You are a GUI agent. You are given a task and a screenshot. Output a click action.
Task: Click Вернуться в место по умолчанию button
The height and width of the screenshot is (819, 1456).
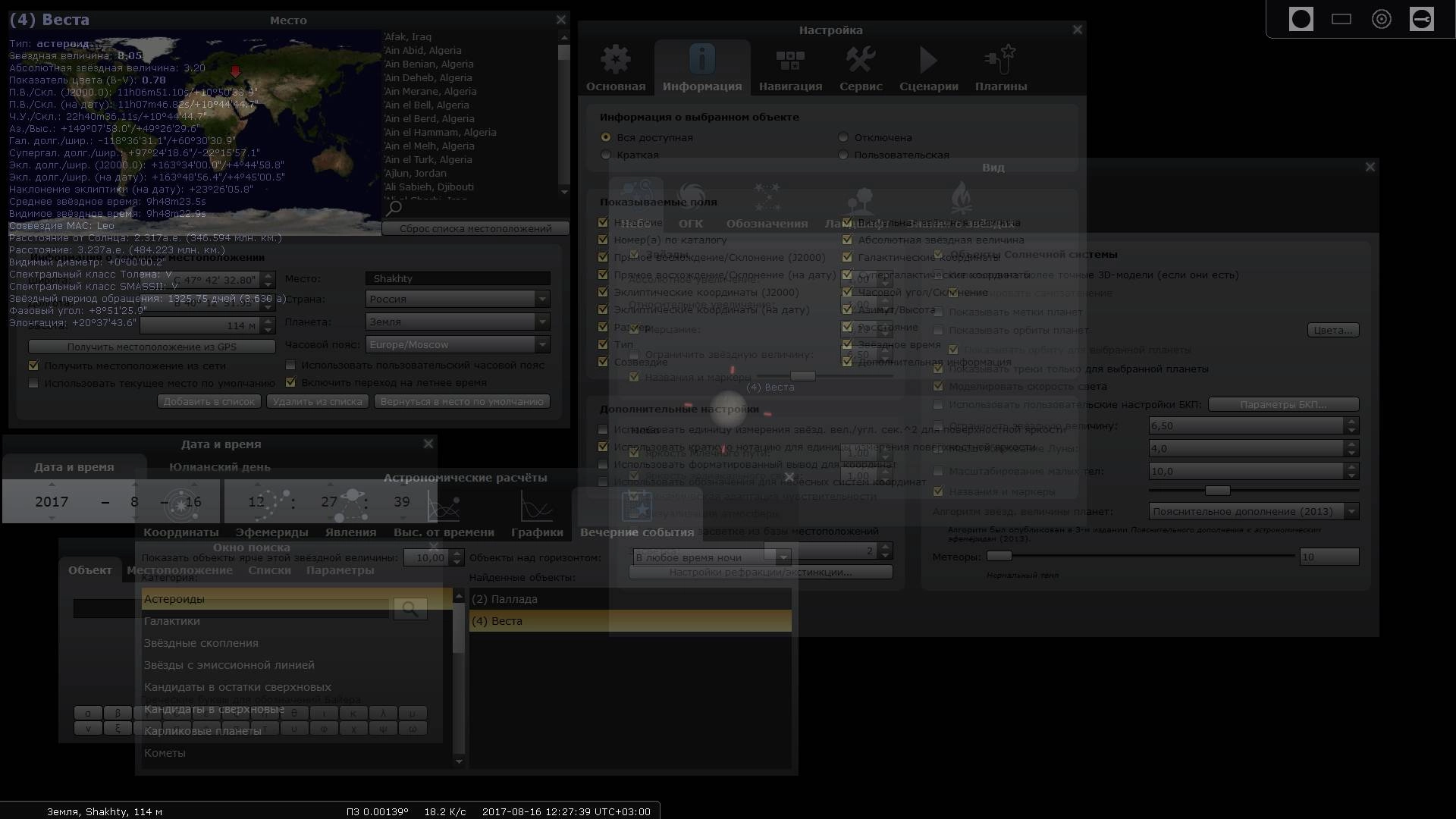click(462, 401)
